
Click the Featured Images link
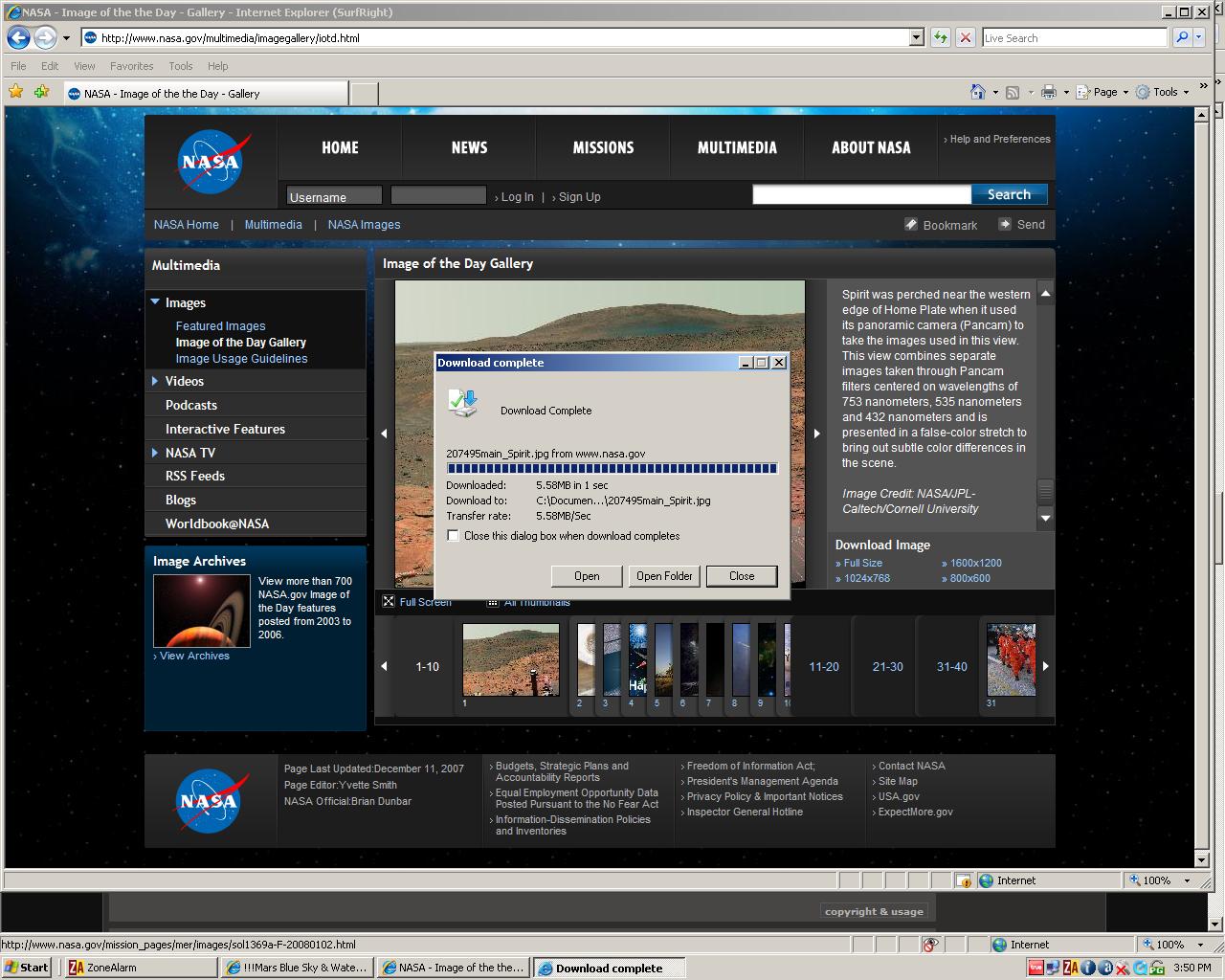click(220, 325)
